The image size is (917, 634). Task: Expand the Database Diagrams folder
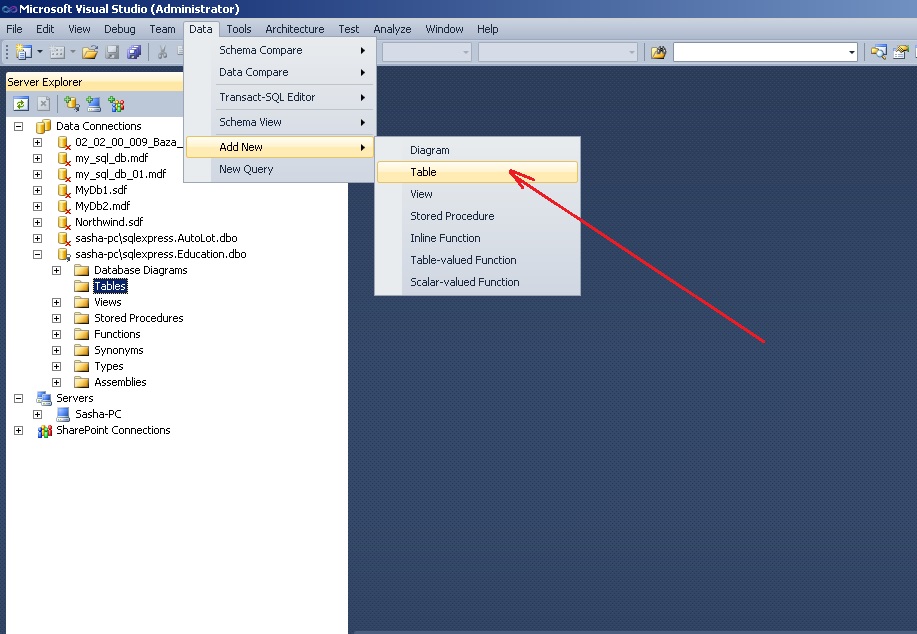point(57,270)
